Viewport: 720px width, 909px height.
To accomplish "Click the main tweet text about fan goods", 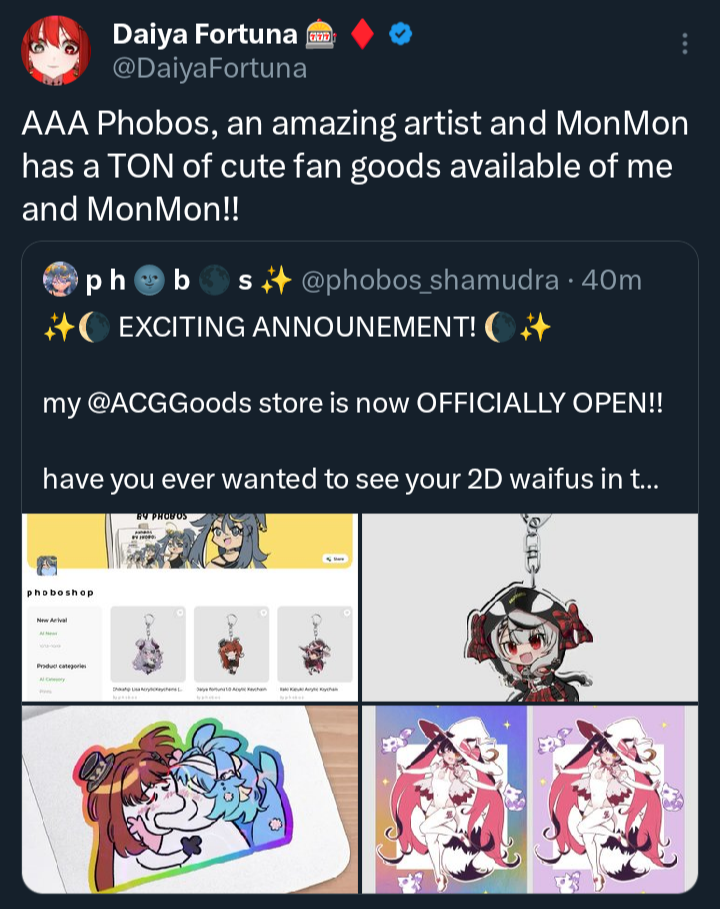I will pyautogui.click(x=355, y=166).
